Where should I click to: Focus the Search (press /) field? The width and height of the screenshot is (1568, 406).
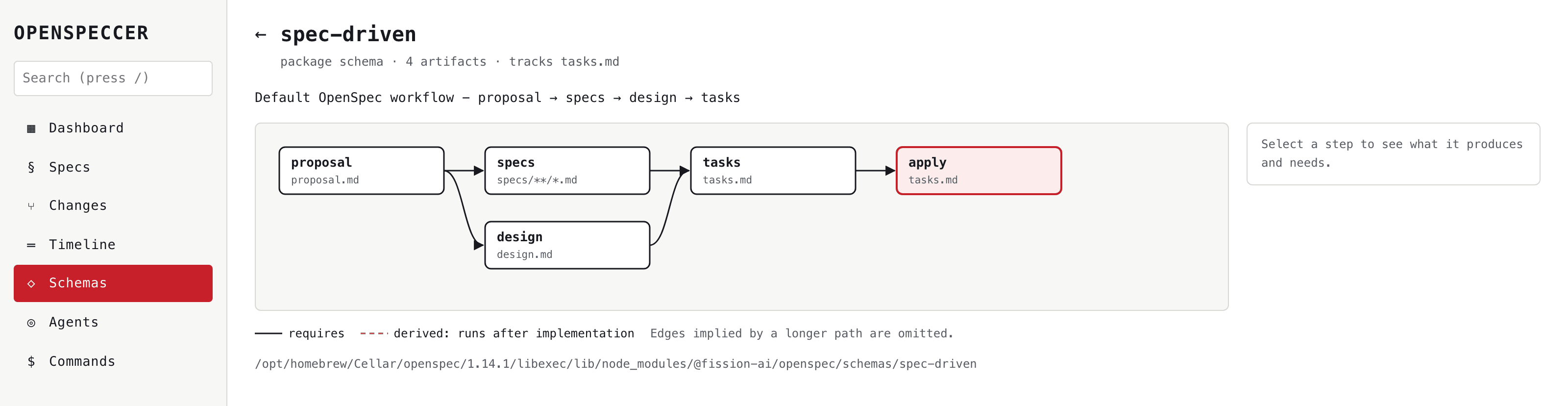coord(113,78)
